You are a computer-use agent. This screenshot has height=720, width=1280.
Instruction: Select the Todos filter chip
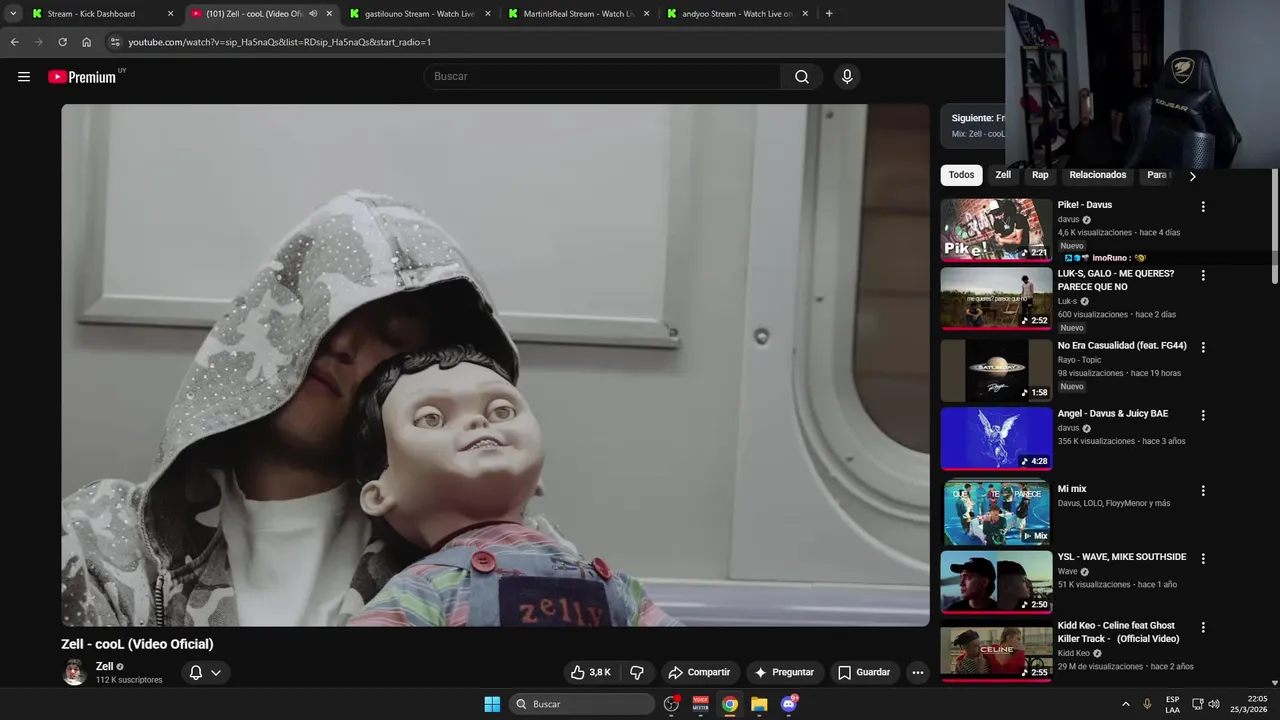click(961, 175)
